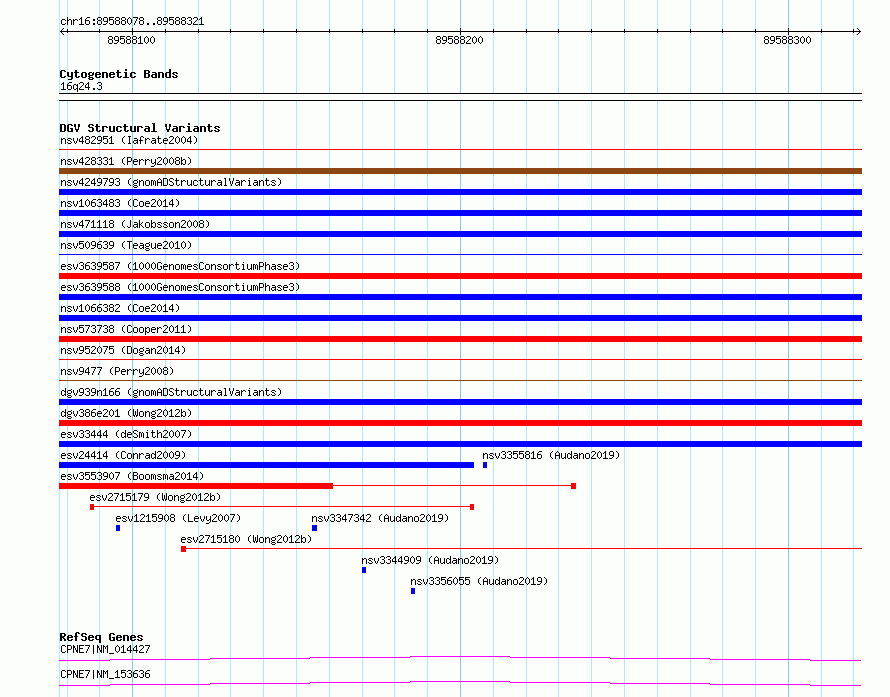Screen dimensions: 890x697
Task: Open gene CPNE7|NM_014427
Action: (x=105, y=649)
